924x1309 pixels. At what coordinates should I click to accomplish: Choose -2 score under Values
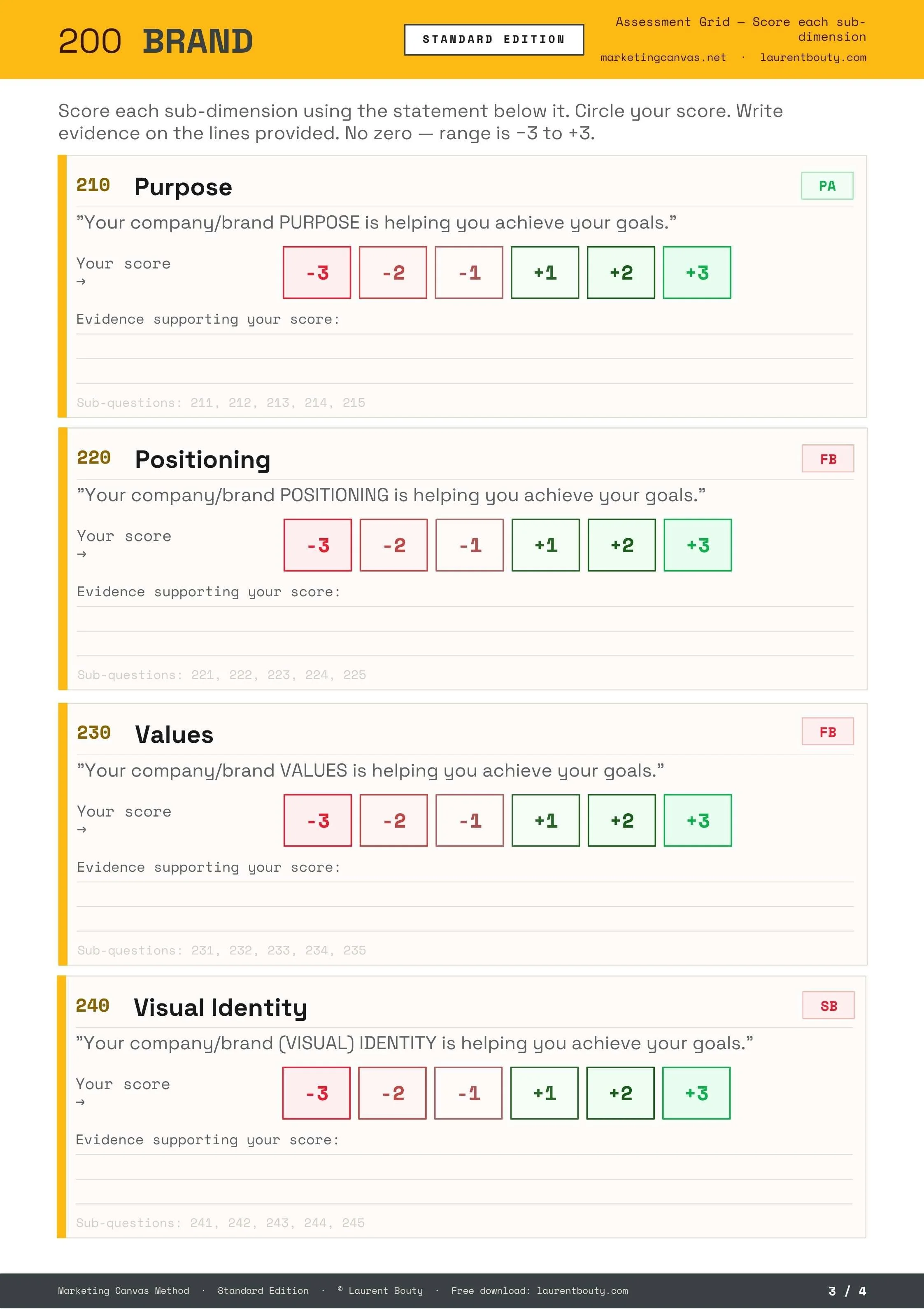coord(393,820)
